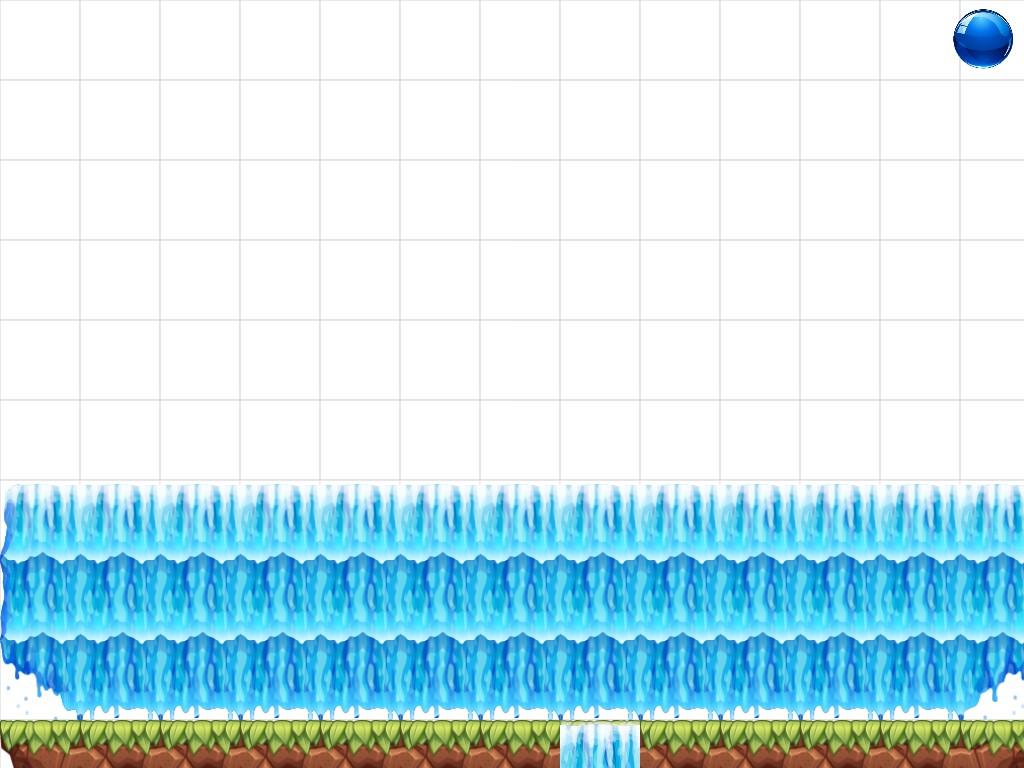This screenshot has width=1024, height=768.
Task: Click the grid cell directly below the blue ball
Action: click(990, 120)
